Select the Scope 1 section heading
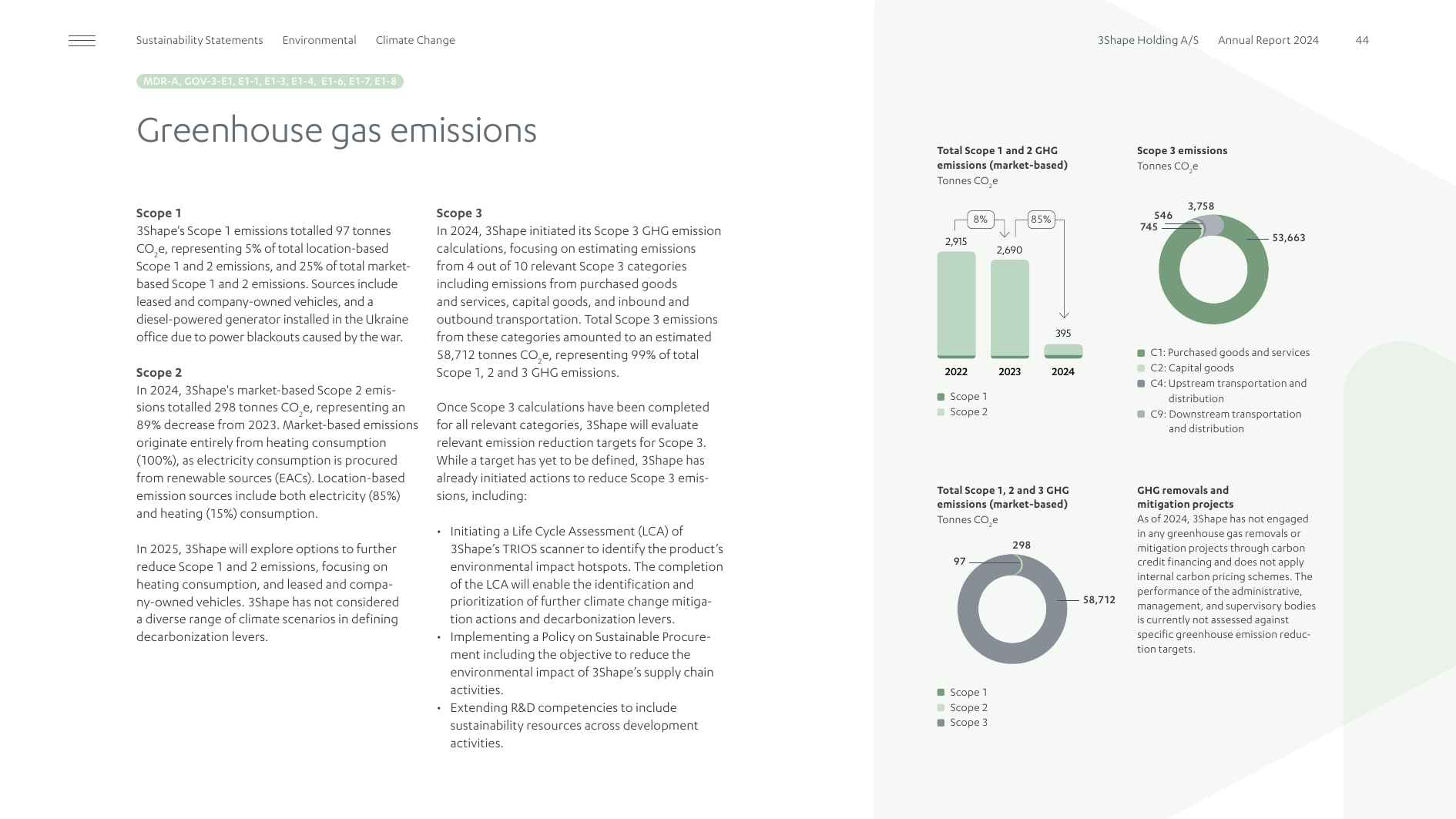Screen dimensions: 1456x819 pos(159,213)
